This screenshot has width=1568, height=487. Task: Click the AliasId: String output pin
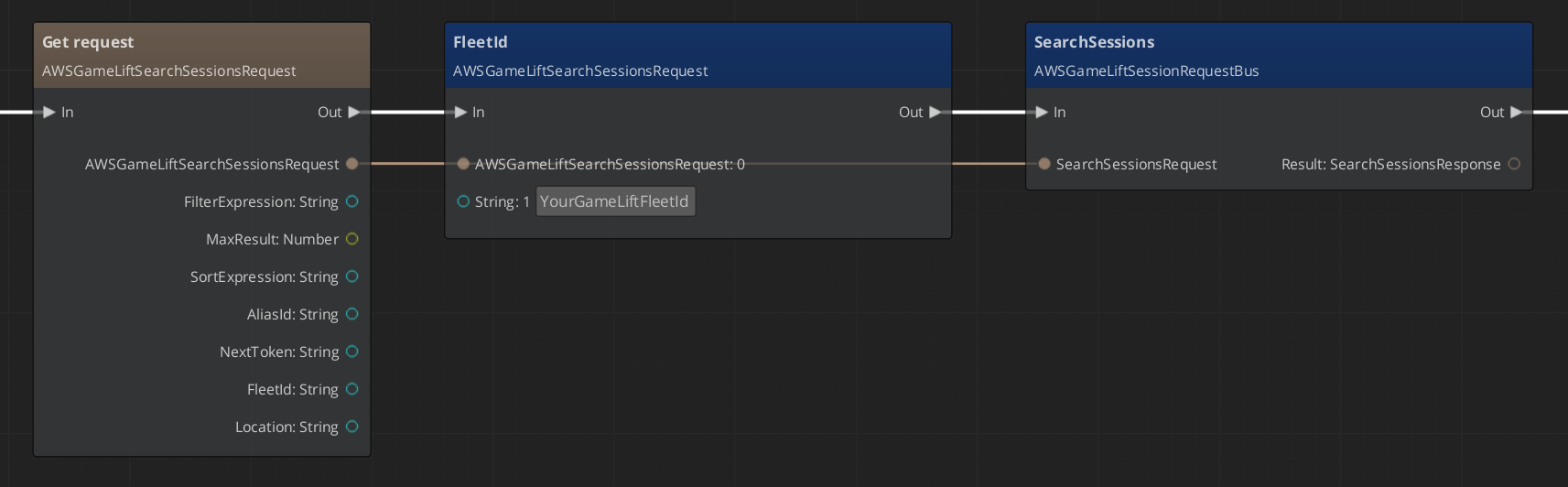352,314
